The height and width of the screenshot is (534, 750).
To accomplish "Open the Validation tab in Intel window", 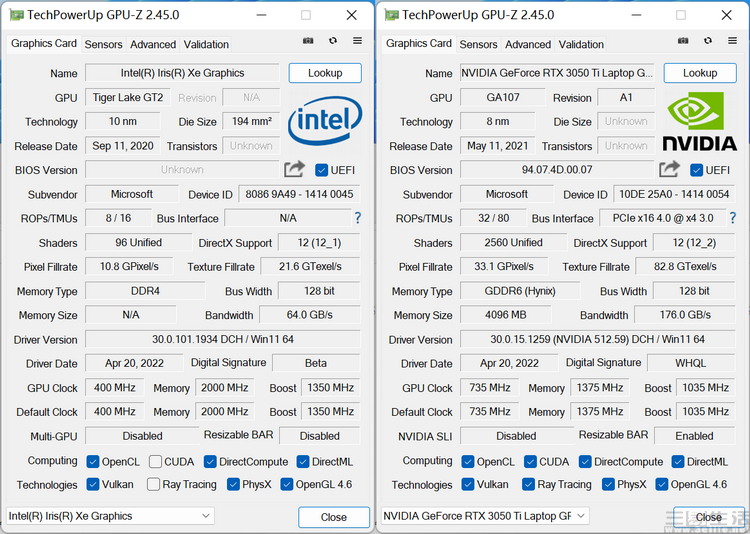I will [x=206, y=44].
